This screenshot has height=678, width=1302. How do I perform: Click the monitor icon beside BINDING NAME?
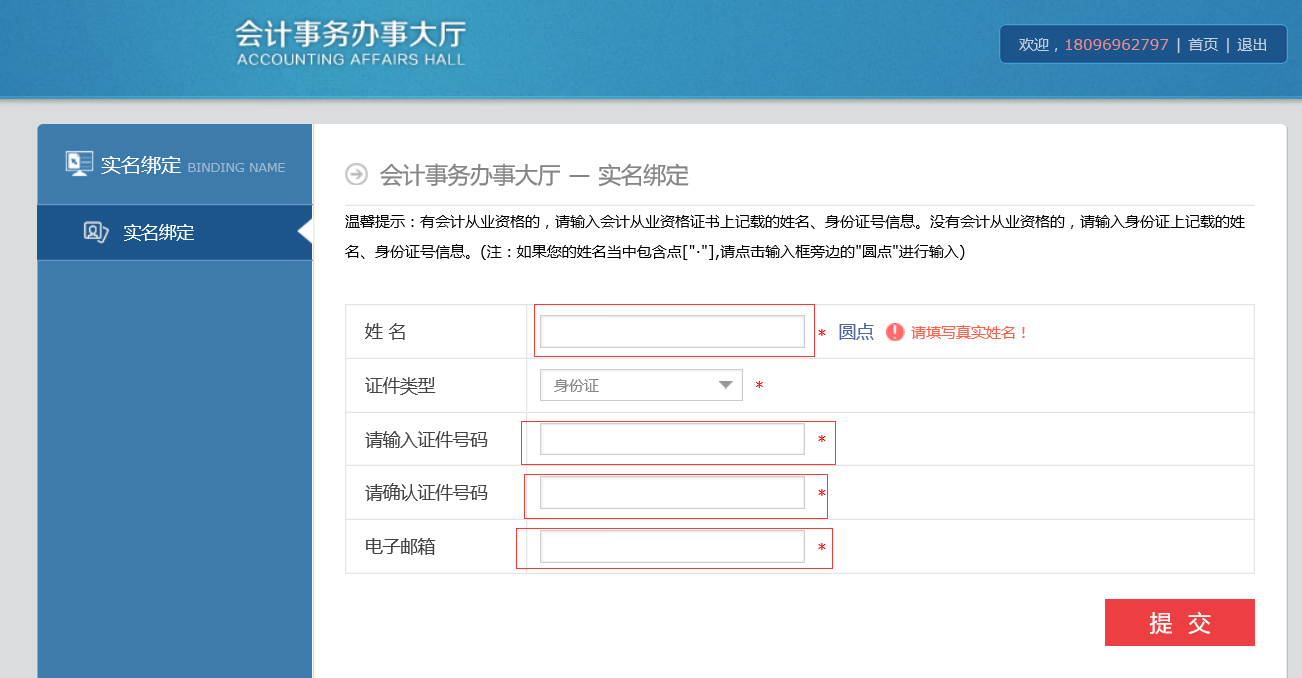(79, 164)
